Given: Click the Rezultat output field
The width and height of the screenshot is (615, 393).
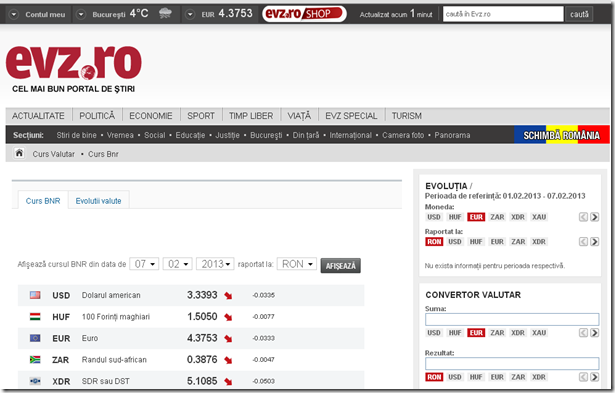Looking at the screenshot, I should tap(512, 364).
